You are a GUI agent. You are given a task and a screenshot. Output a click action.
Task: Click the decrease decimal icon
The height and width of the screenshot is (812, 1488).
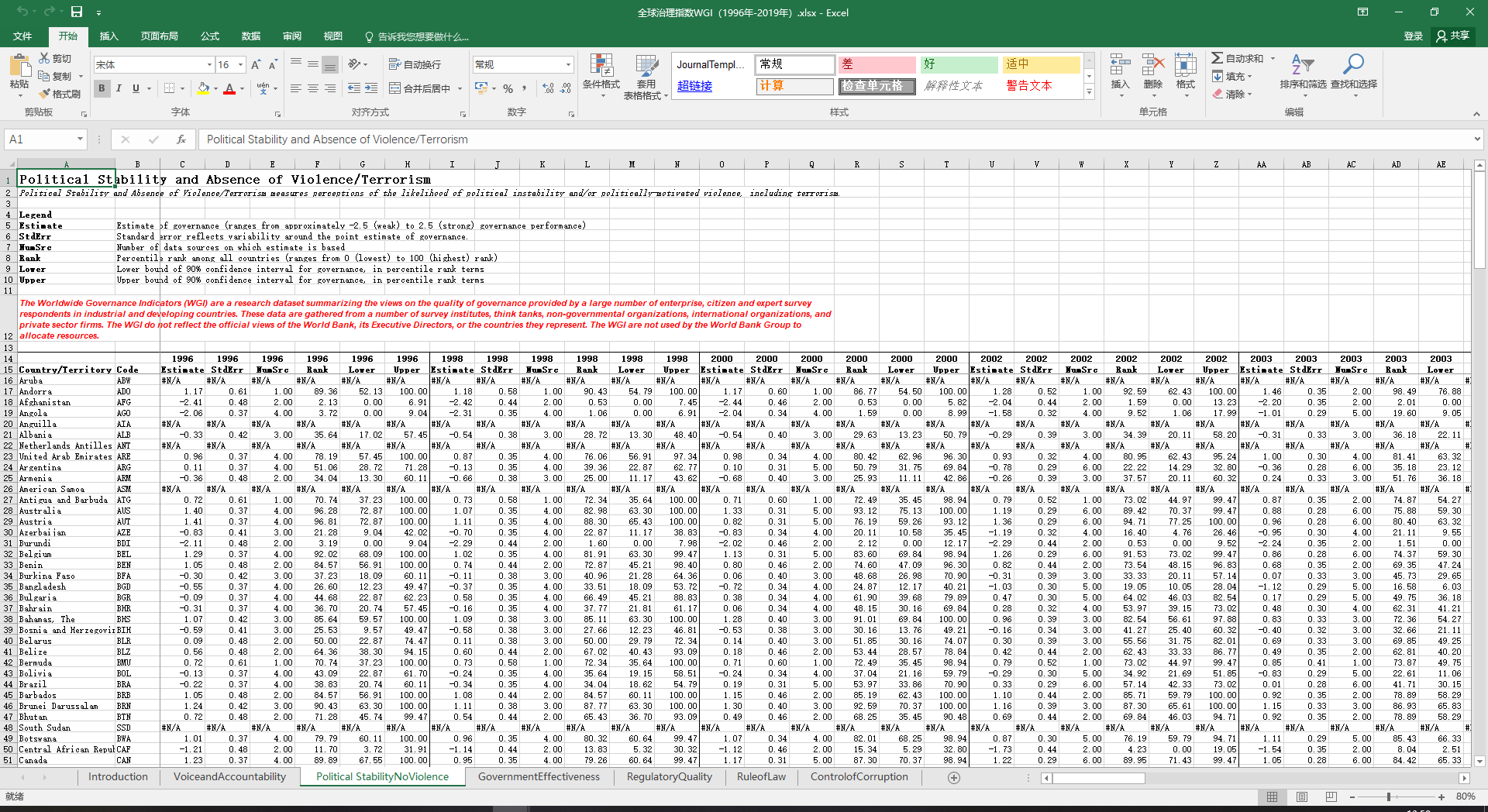[x=567, y=89]
